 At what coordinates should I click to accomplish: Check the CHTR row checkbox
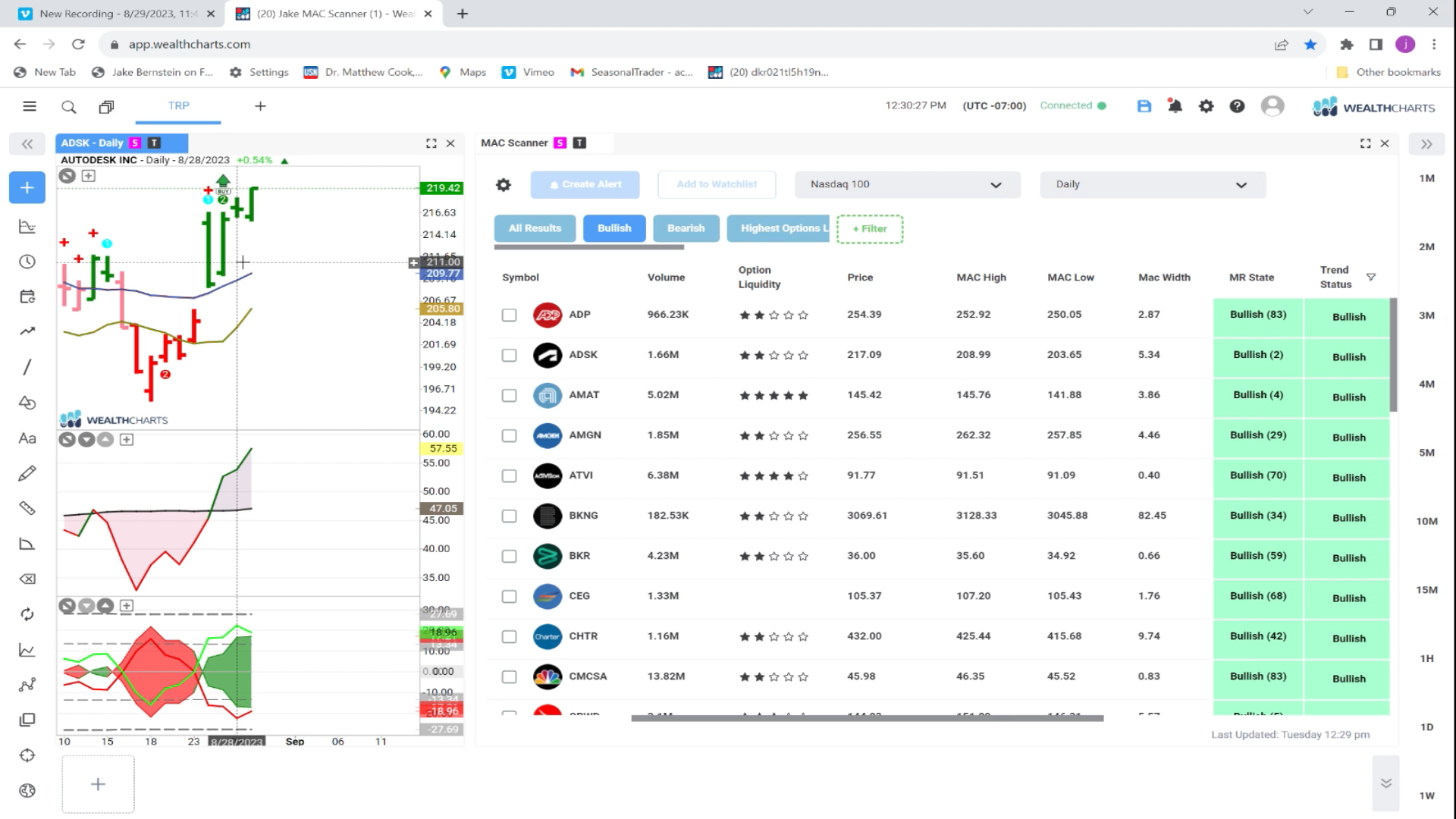coord(510,636)
